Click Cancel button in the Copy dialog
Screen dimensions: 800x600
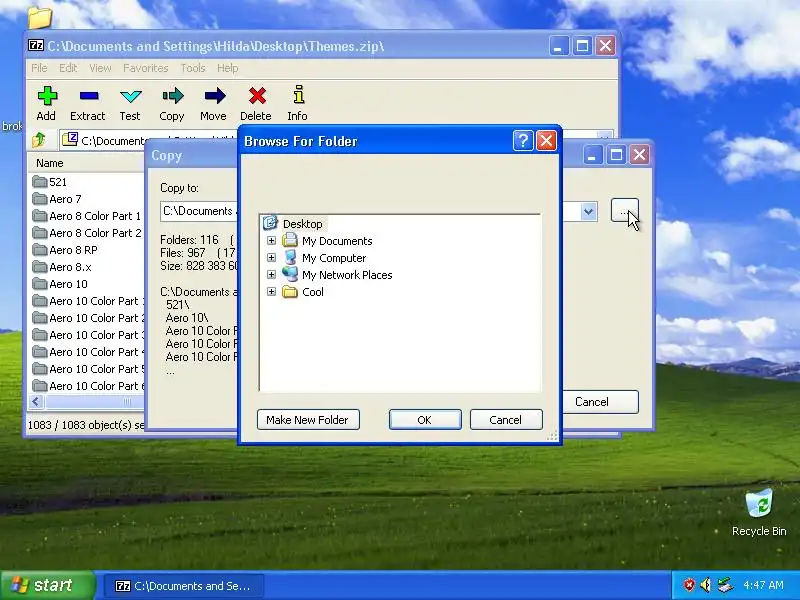coord(600,402)
